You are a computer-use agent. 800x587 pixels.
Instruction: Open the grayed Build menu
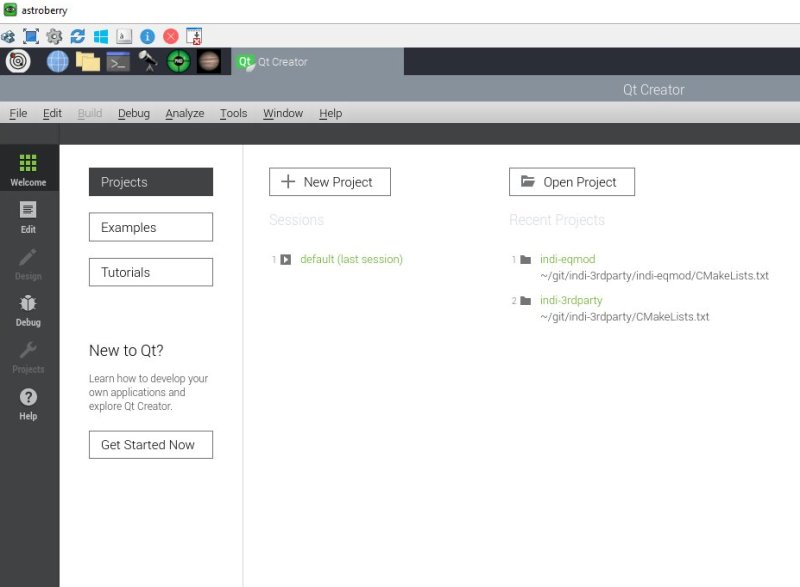(90, 113)
